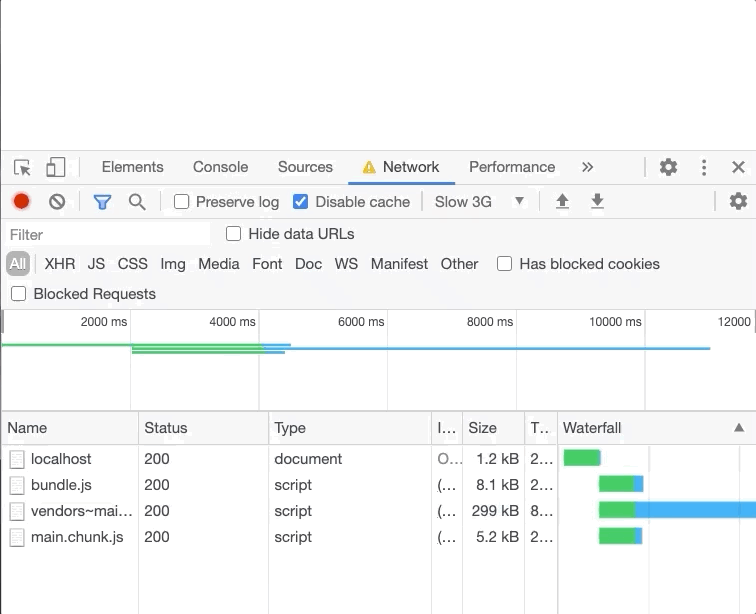Open network search with magnifier icon
This screenshot has height=614, width=756.
pyautogui.click(x=137, y=202)
